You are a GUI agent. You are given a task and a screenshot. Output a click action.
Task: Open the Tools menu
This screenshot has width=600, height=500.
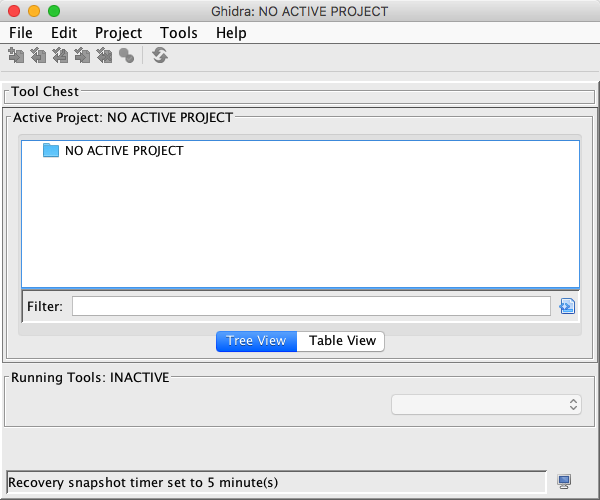click(179, 32)
